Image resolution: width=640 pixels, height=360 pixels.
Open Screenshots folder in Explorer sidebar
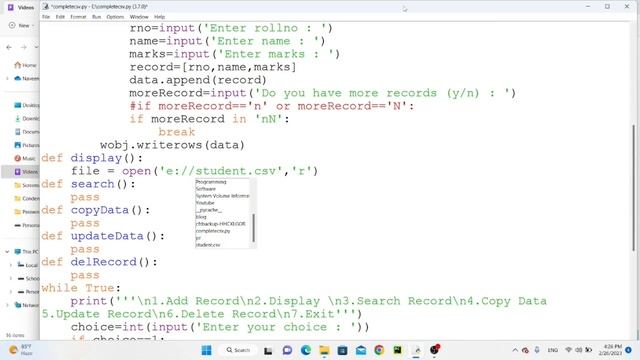click(x=27, y=185)
